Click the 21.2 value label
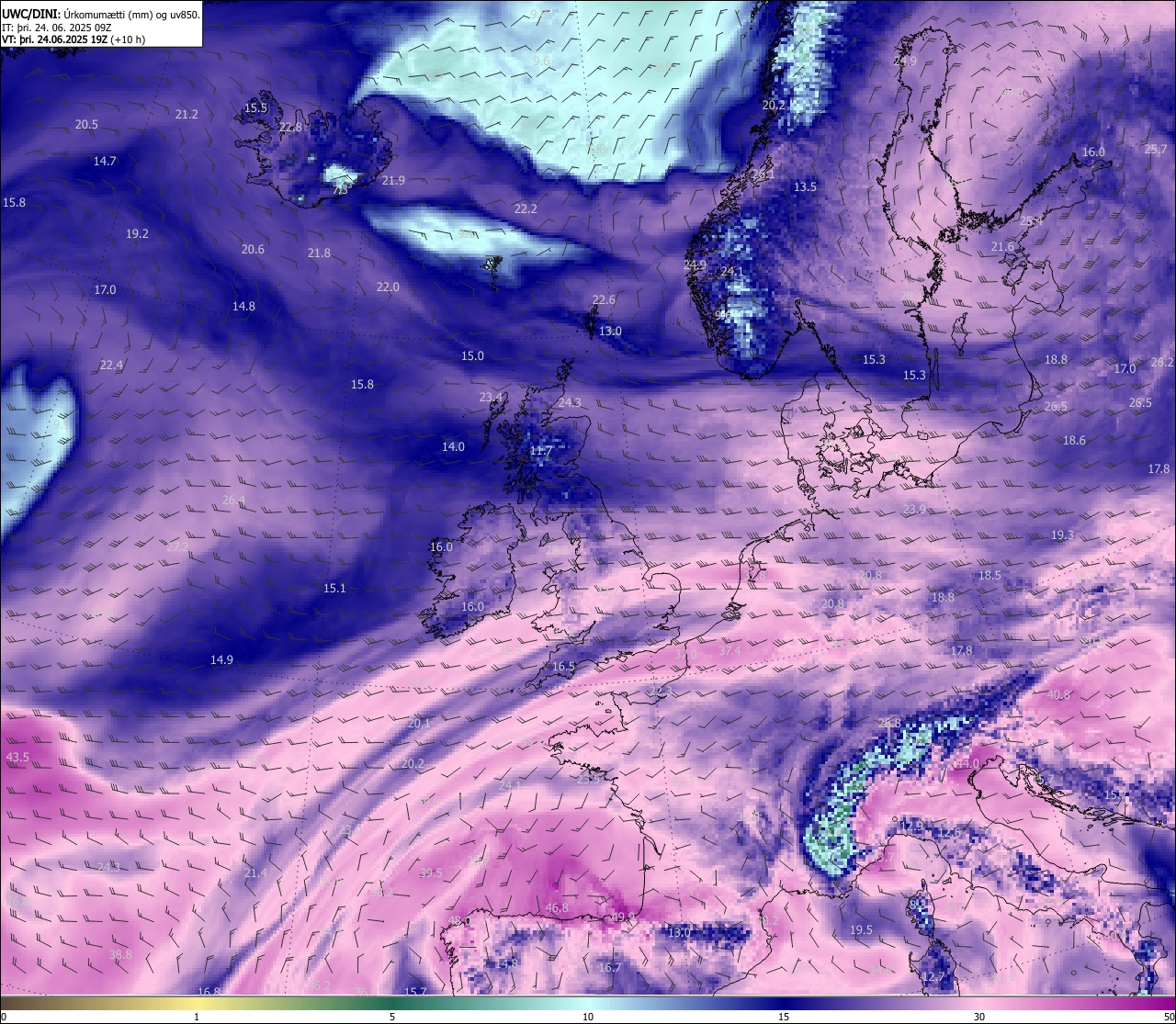 187,114
